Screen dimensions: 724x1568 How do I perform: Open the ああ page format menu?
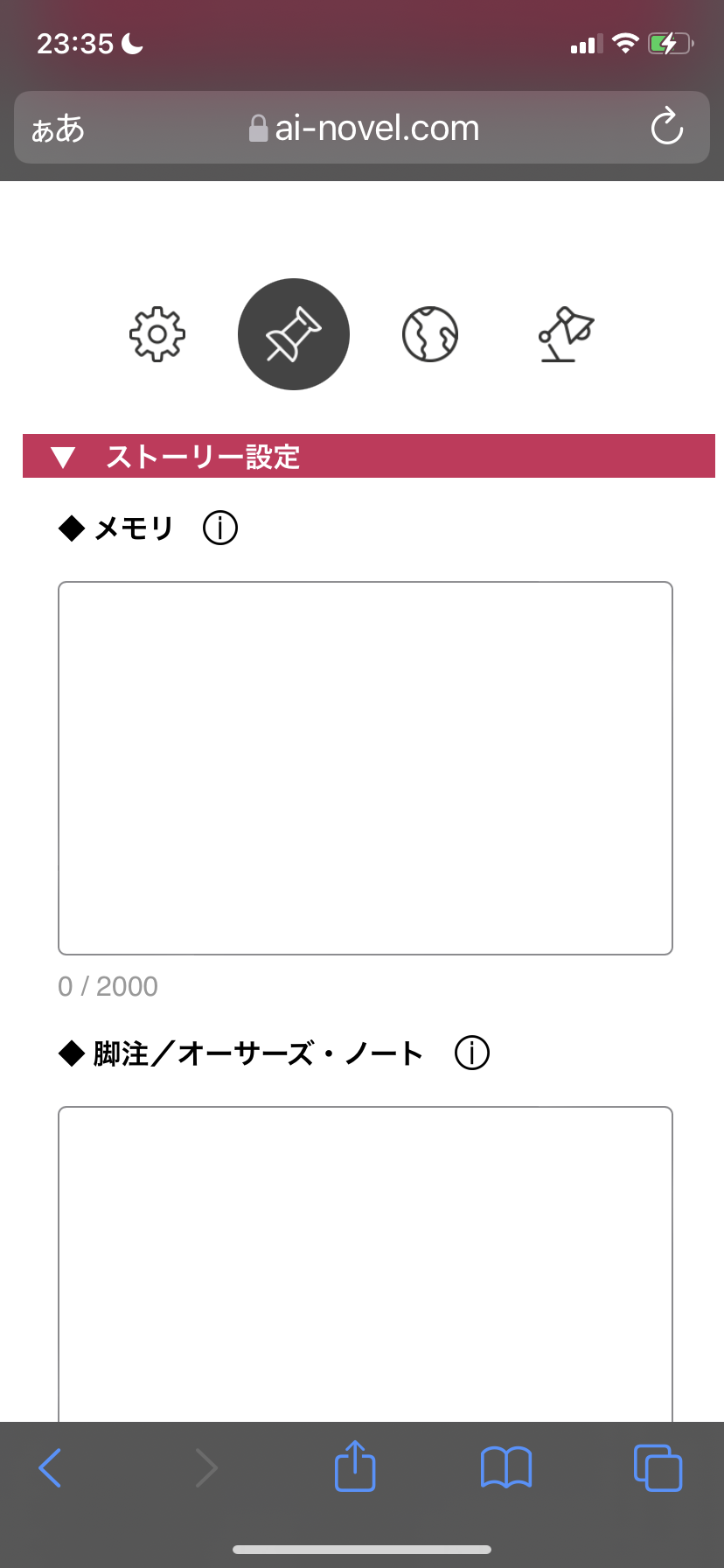pos(58,129)
